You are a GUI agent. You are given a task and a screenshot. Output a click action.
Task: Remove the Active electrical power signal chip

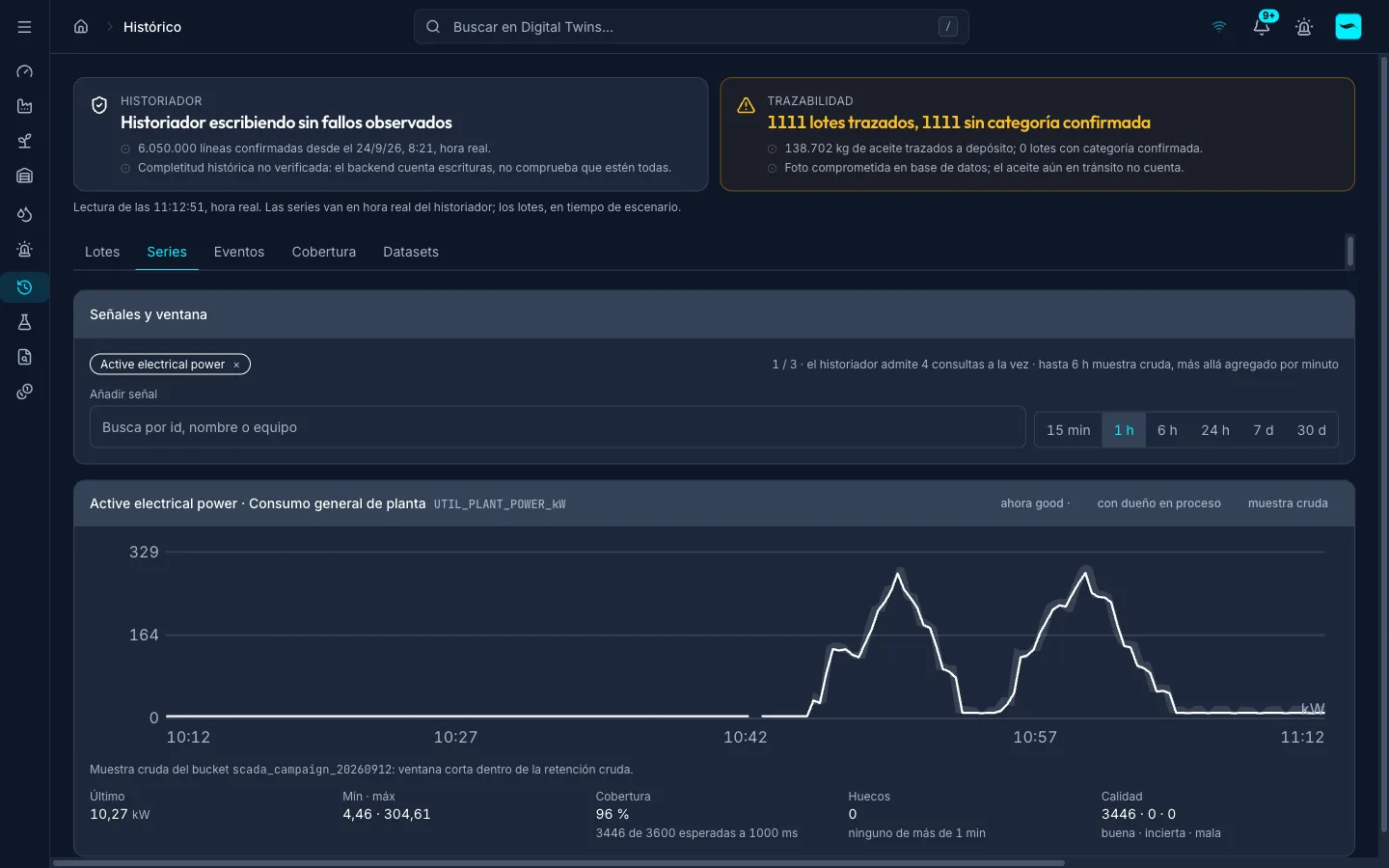pyautogui.click(x=236, y=365)
